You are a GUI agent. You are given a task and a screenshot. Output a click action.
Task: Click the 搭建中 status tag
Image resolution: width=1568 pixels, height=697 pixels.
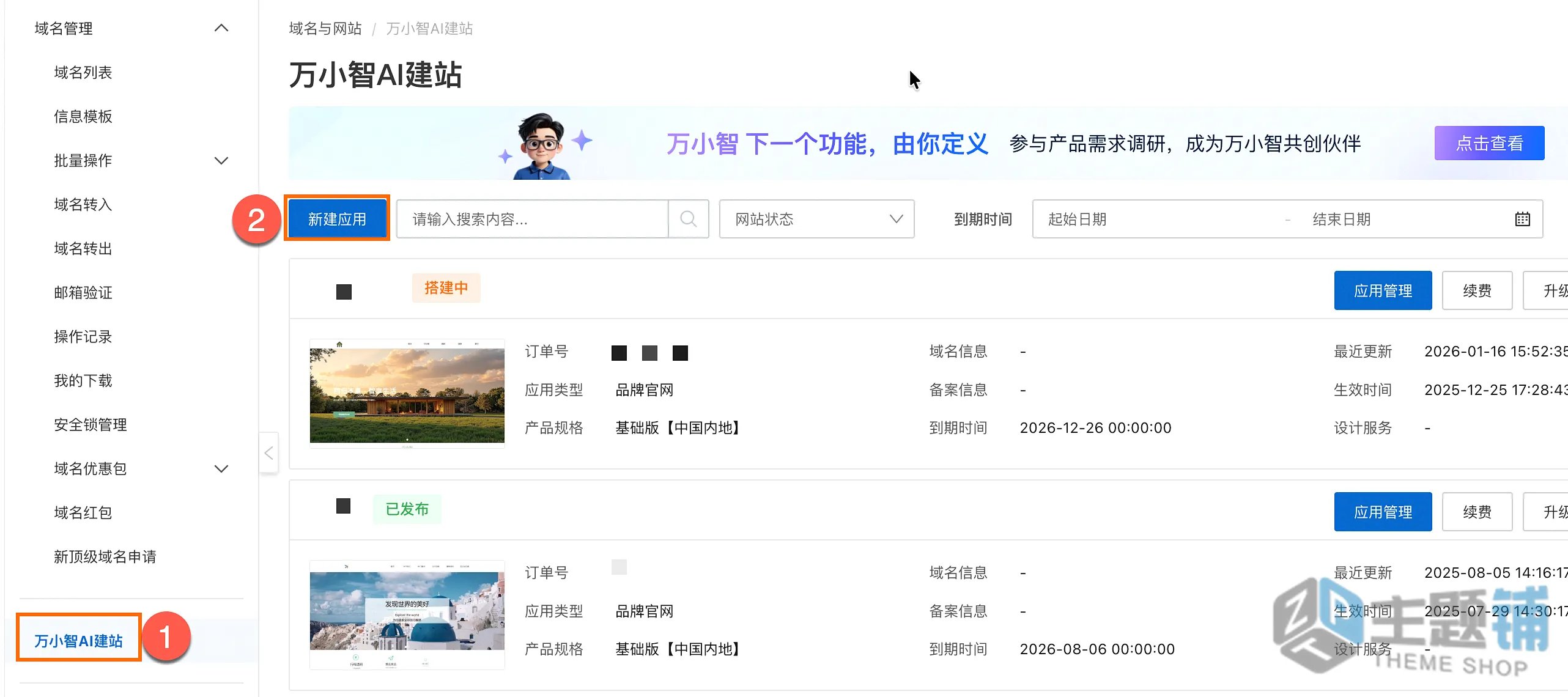coord(446,288)
